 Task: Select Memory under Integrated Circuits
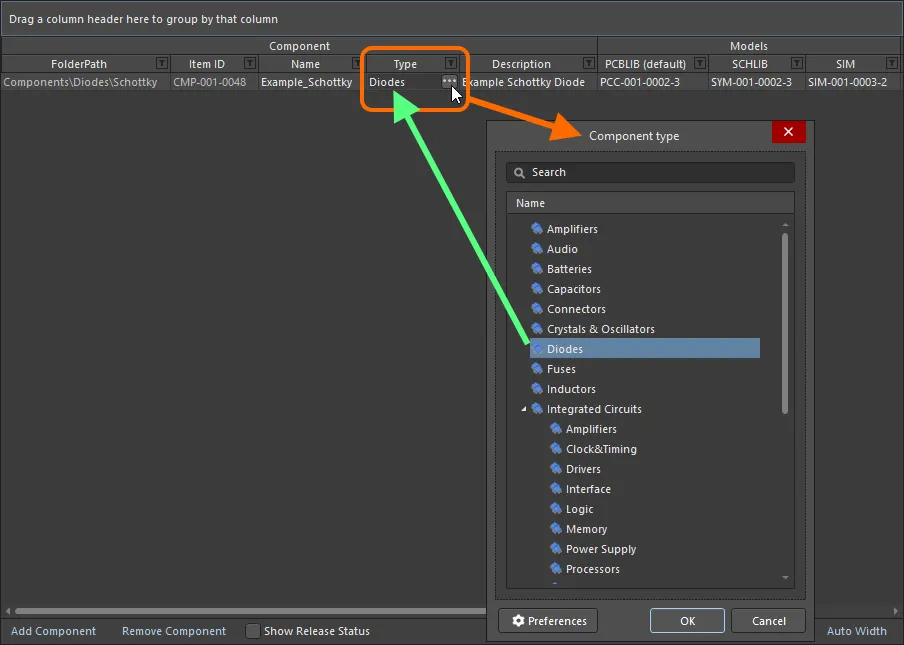pos(586,529)
